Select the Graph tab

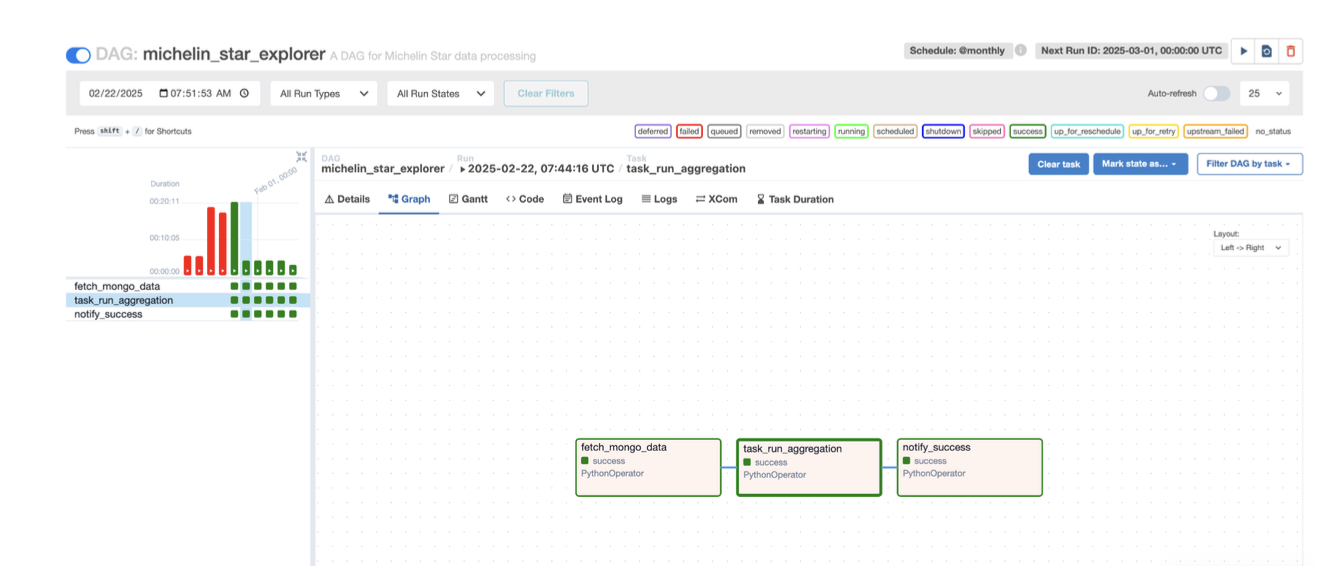click(409, 199)
